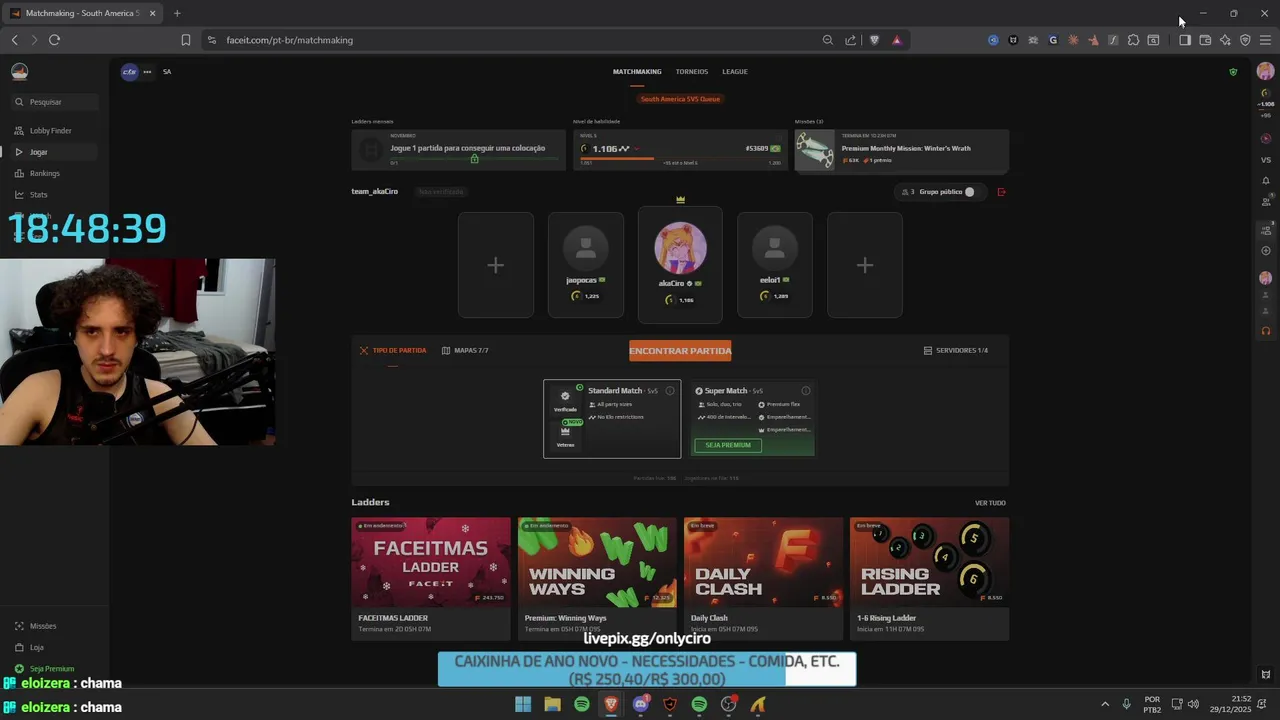
Task: Open the Premium: Winning Ways card
Action: pyautogui.click(x=597, y=578)
